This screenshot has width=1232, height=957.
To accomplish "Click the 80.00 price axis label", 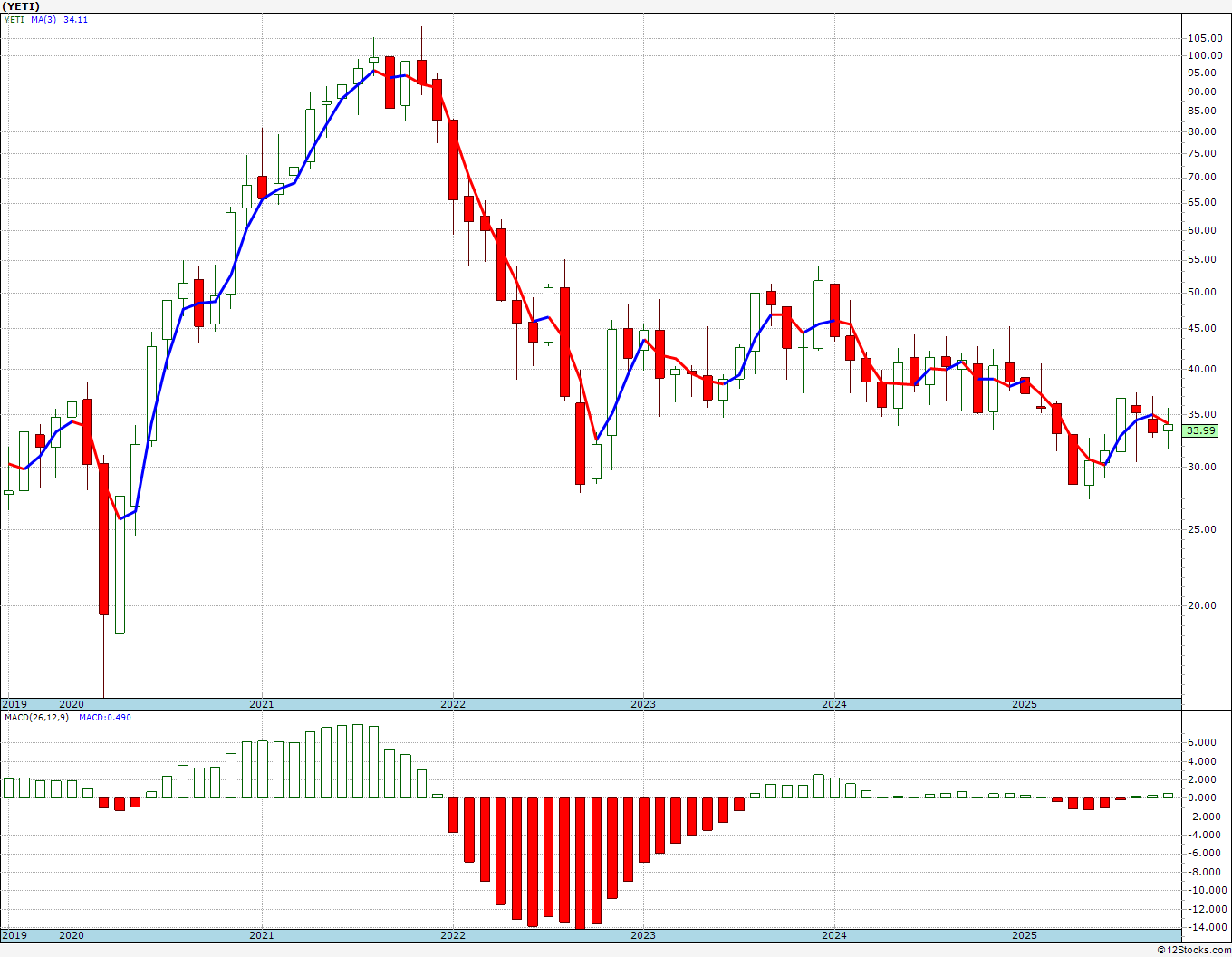I will point(1204,131).
